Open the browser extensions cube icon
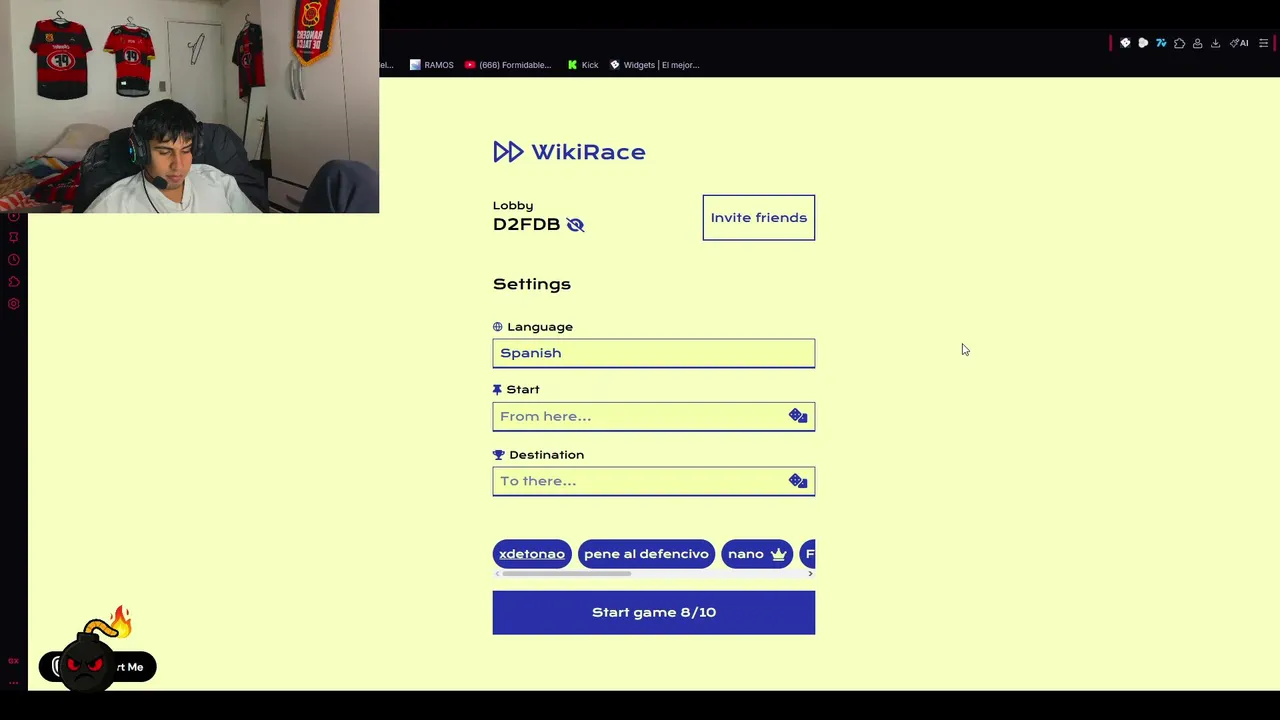Screen dimensions: 1280x720 pos(1179,44)
